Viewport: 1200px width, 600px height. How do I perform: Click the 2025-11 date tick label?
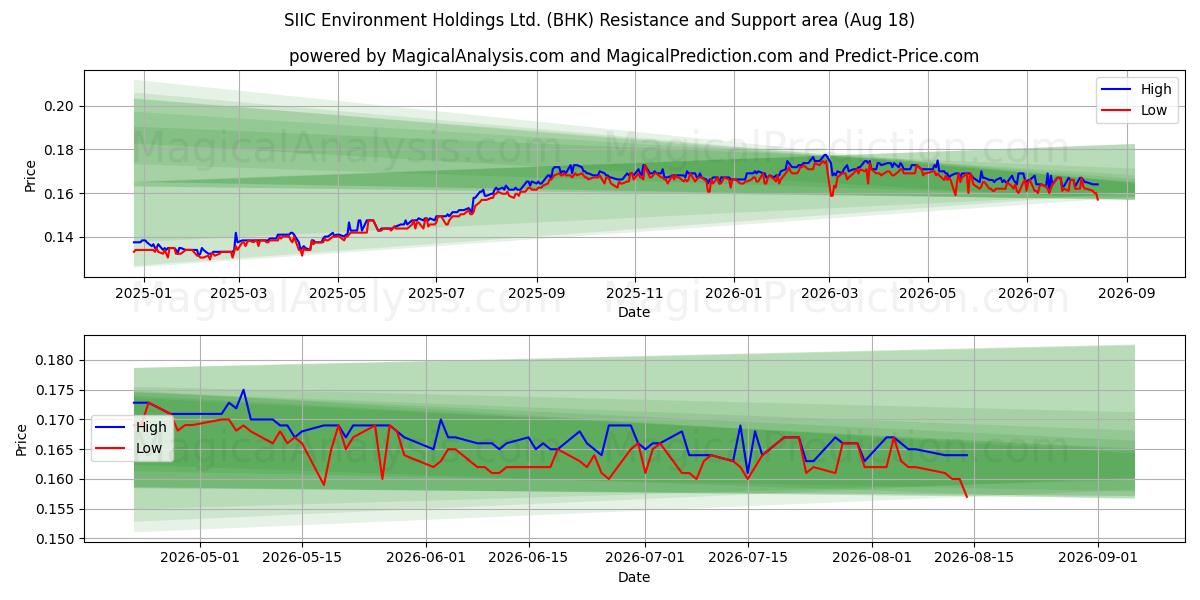[x=634, y=294]
